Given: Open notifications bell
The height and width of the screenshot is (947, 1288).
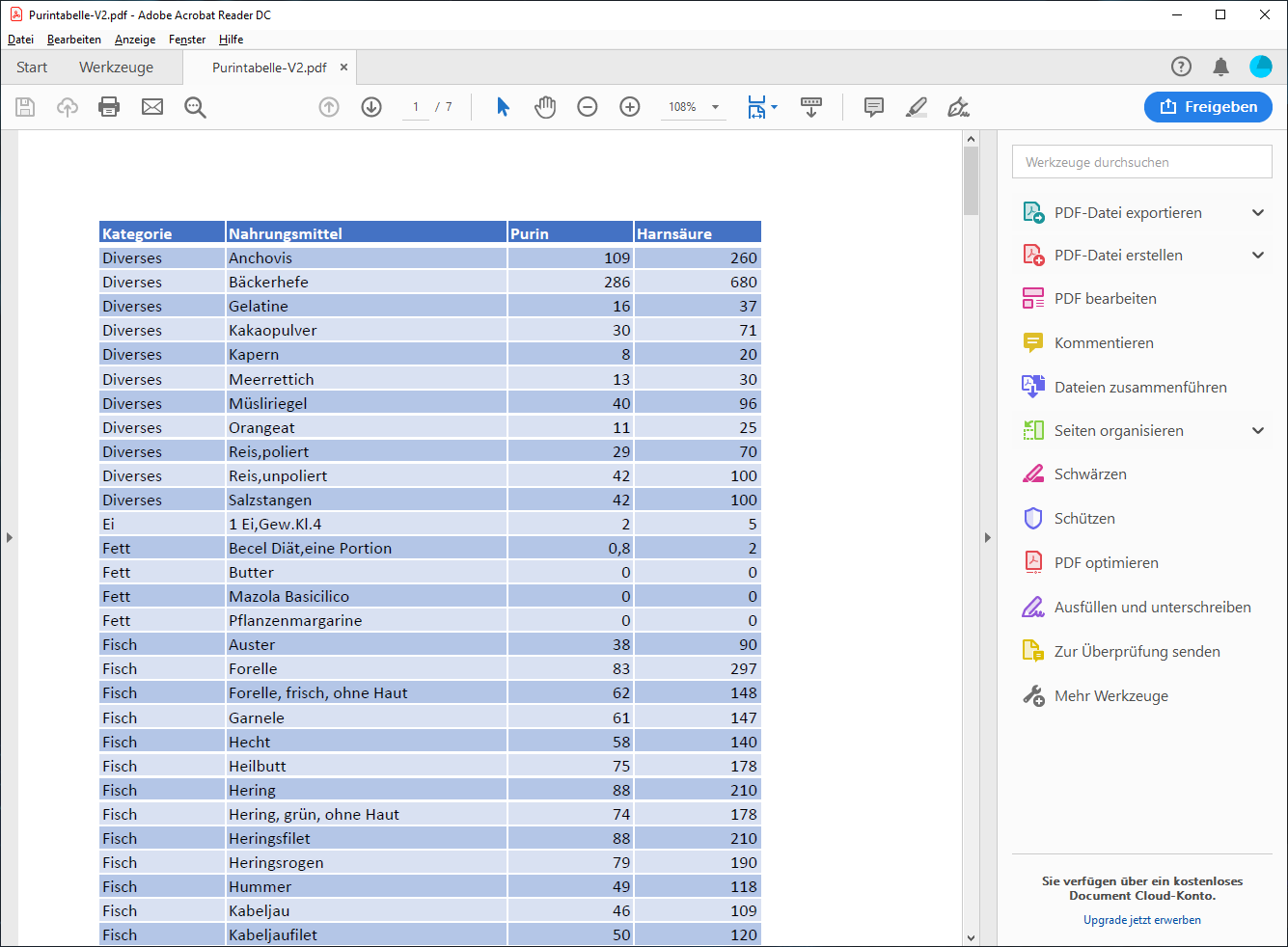Looking at the screenshot, I should tap(1220, 67).
